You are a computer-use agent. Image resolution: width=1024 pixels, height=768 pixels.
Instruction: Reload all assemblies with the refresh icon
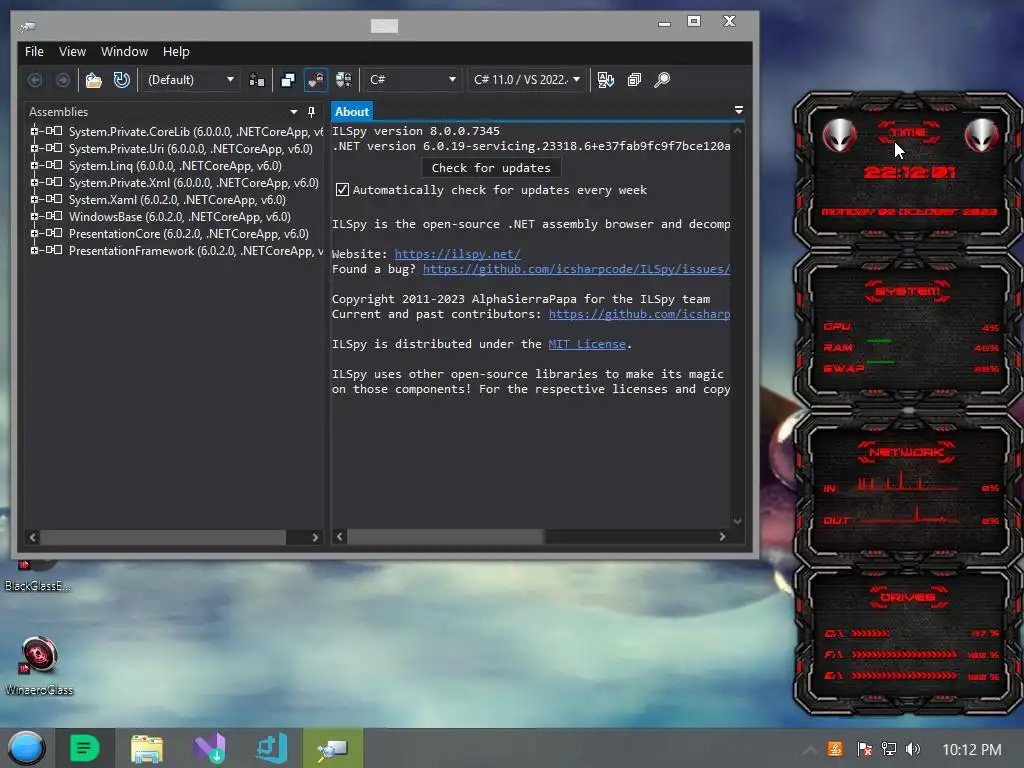tap(121, 80)
